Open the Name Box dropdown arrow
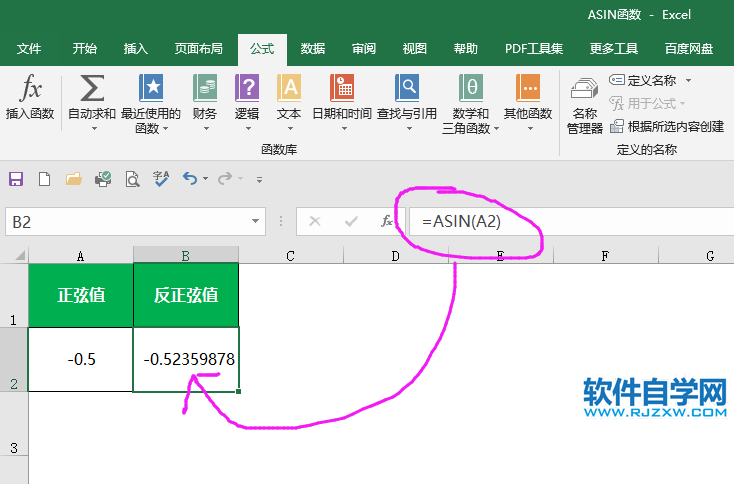 [x=256, y=221]
